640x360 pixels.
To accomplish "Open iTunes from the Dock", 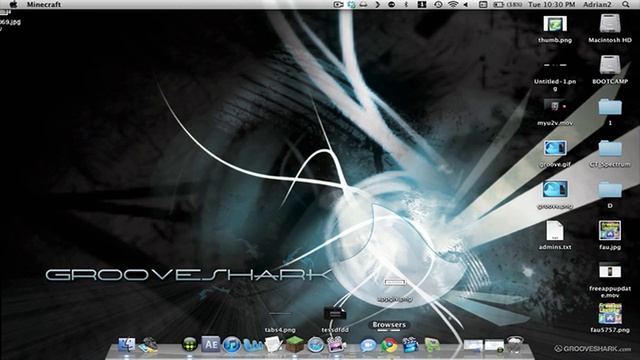I will point(231,345).
